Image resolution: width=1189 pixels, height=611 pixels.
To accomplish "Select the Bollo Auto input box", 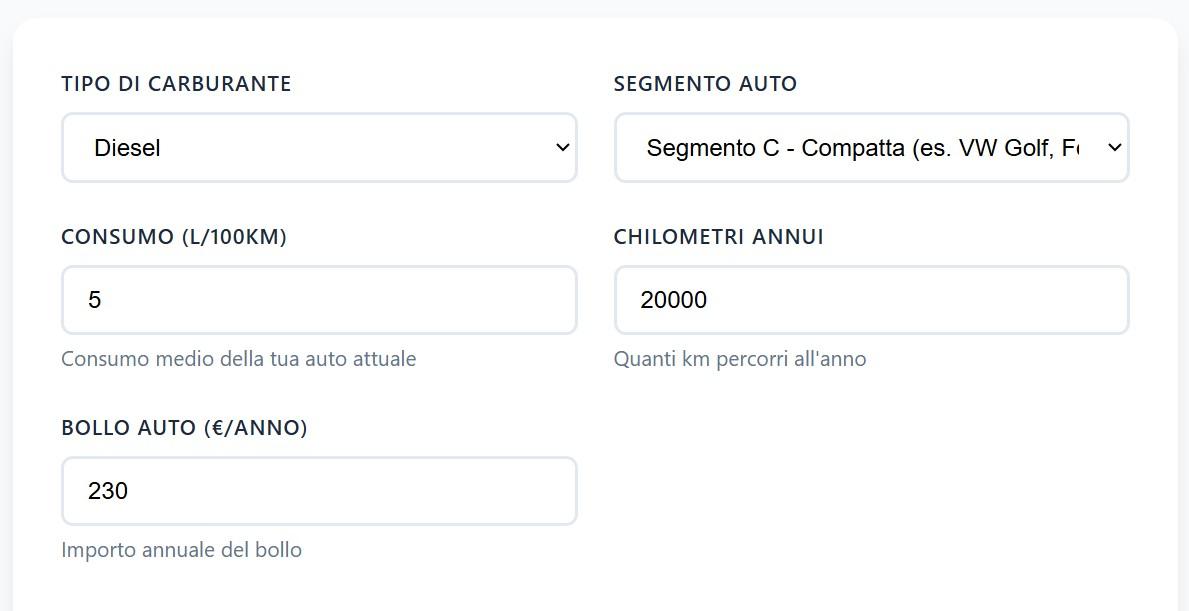I will pyautogui.click(x=319, y=491).
